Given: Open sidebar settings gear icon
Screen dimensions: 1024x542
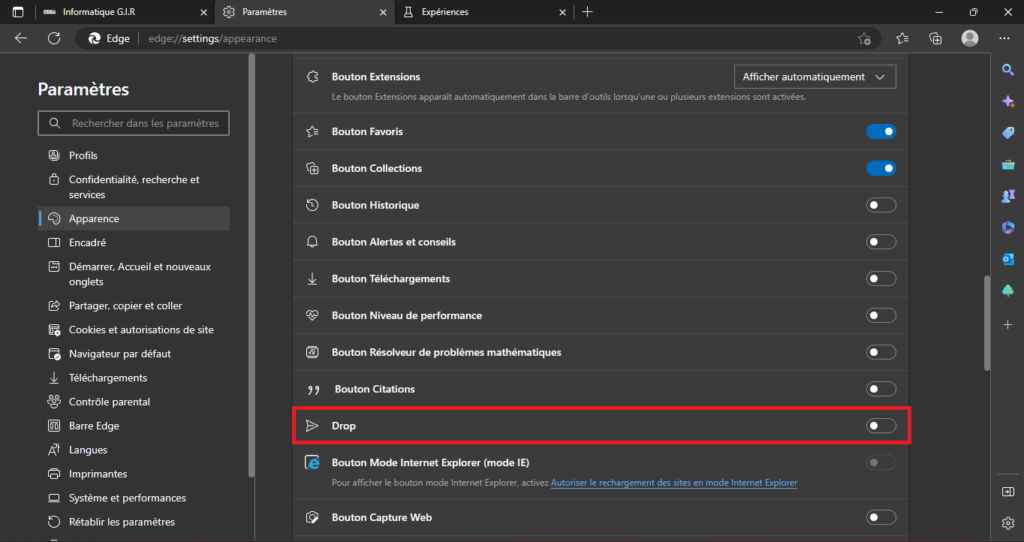Looking at the screenshot, I should pos(1008,523).
